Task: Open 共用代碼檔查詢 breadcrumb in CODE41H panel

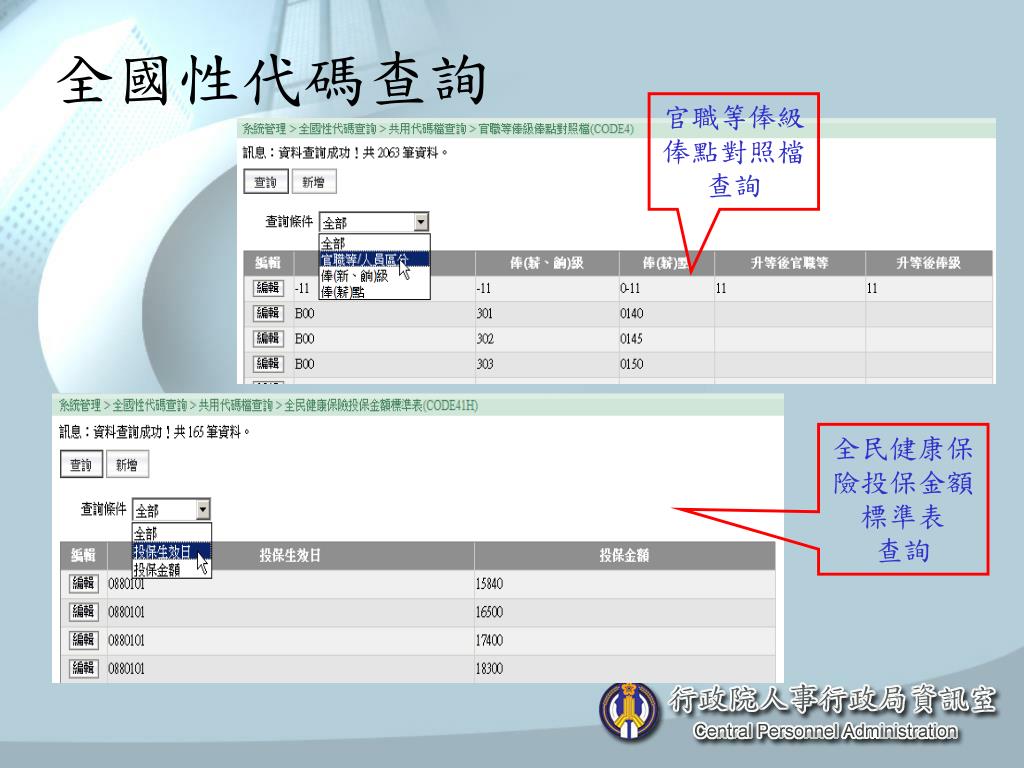Action: (236, 406)
